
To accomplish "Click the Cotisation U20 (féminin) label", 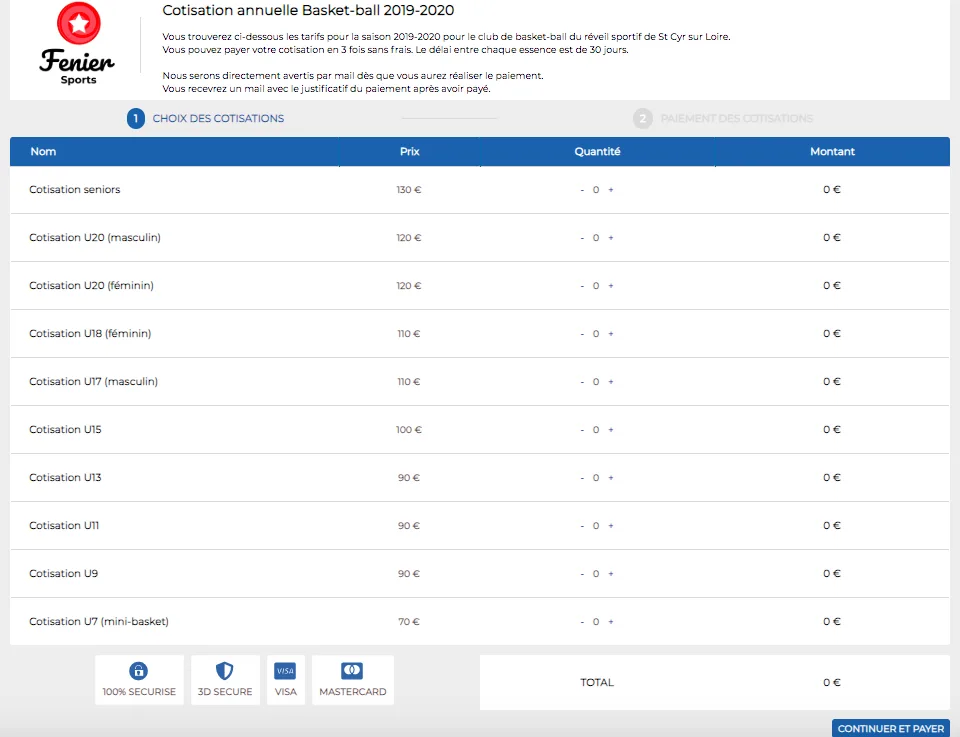I will [91, 286].
